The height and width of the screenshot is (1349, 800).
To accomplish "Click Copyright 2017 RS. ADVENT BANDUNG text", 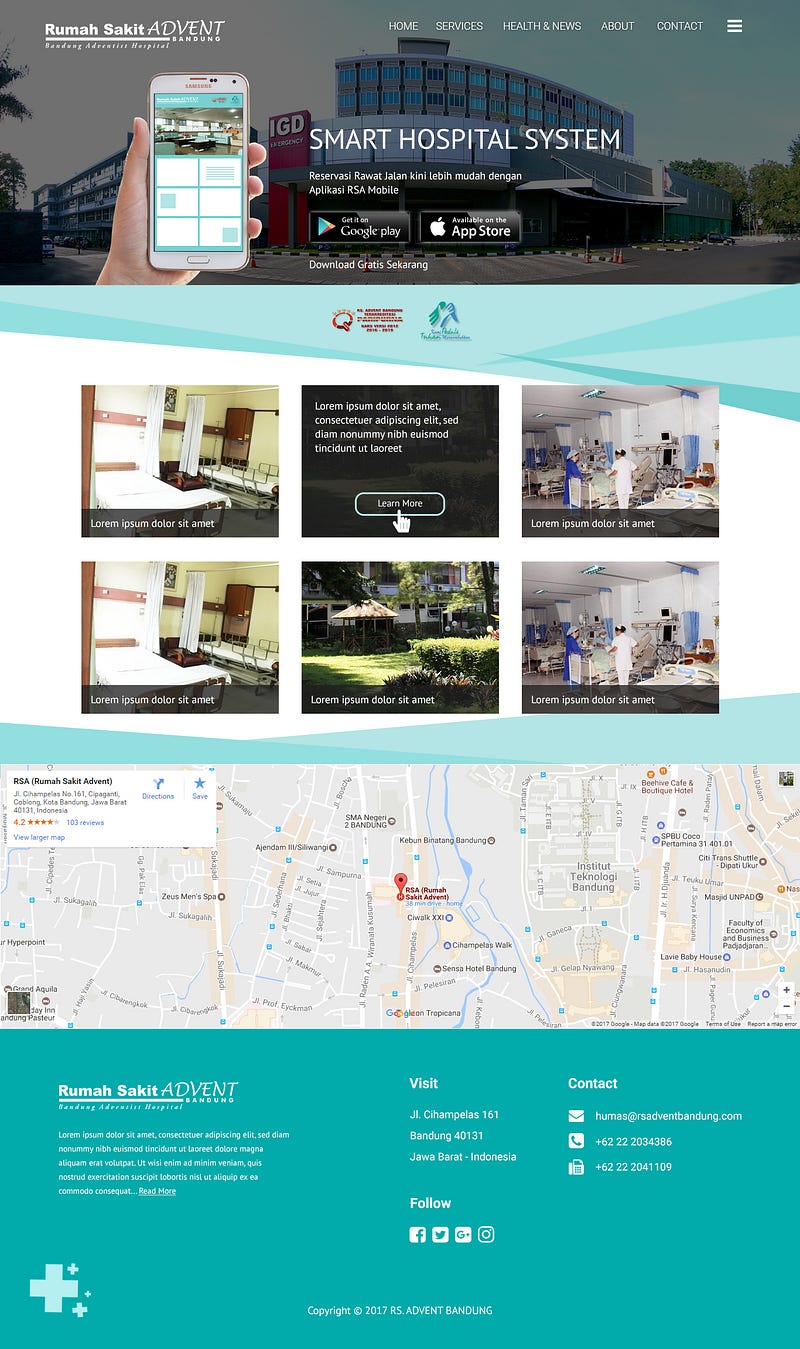I will click(x=400, y=1310).
